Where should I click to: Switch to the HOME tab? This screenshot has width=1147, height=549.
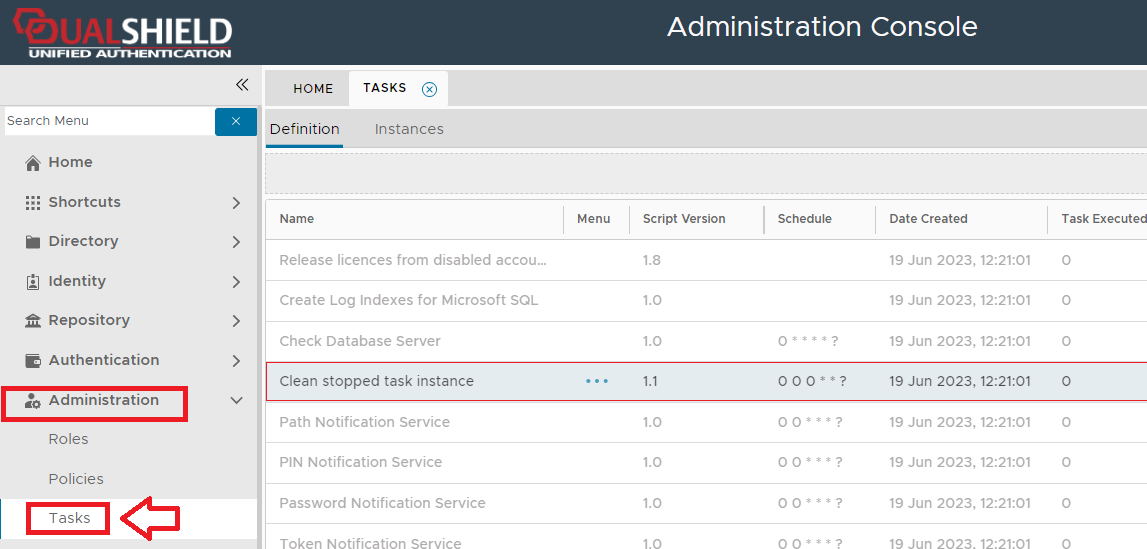click(x=313, y=89)
